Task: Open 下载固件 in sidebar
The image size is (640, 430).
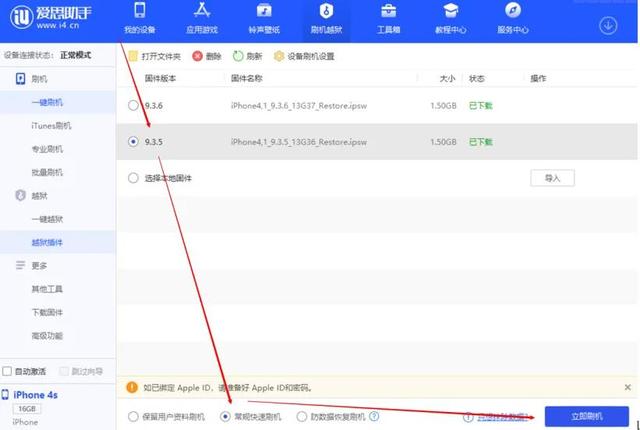Action: click(x=47, y=313)
